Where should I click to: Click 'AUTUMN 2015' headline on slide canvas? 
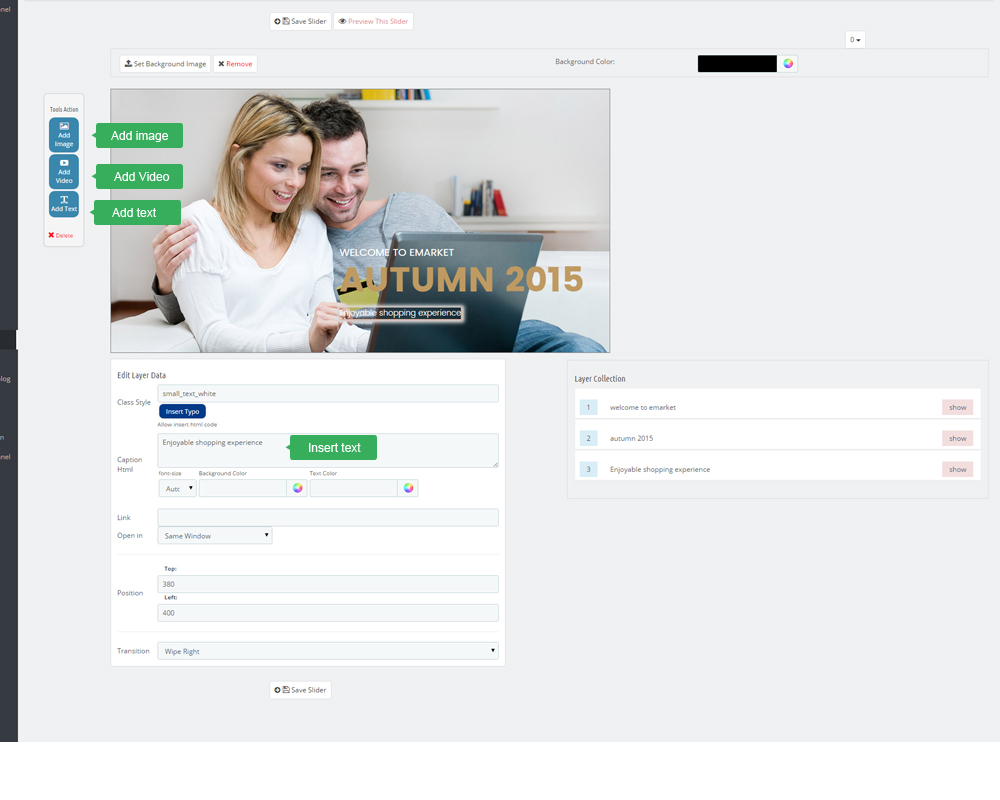pyautogui.click(x=462, y=279)
